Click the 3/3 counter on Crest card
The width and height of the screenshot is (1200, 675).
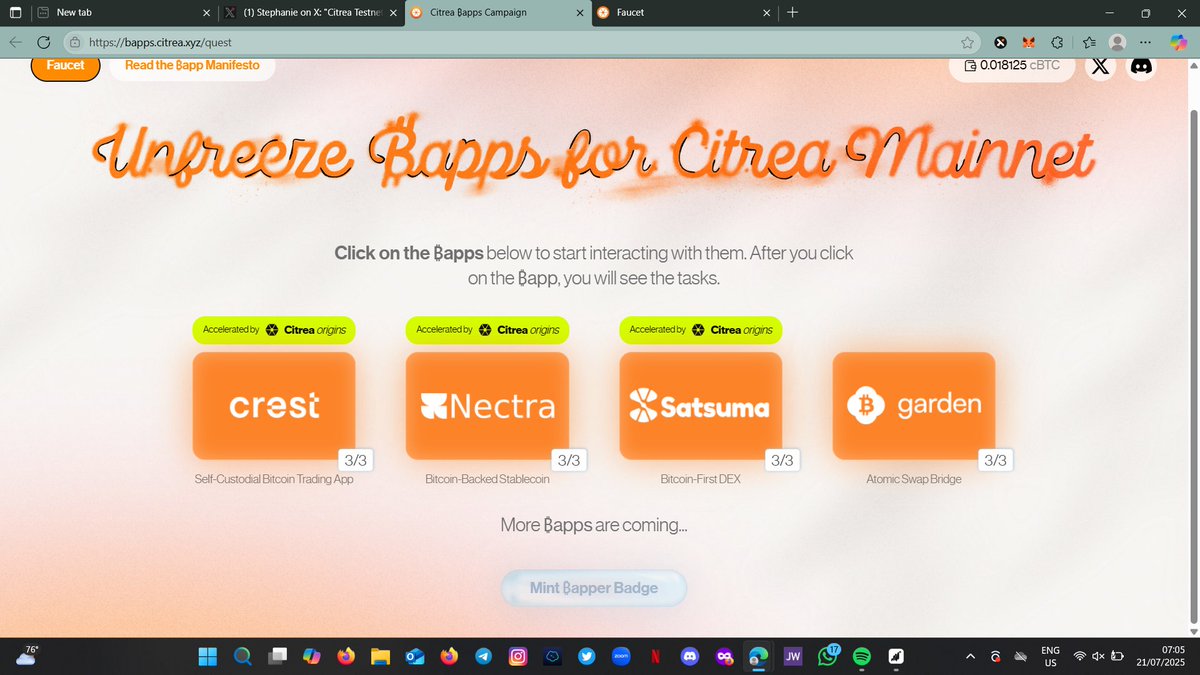click(x=355, y=461)
